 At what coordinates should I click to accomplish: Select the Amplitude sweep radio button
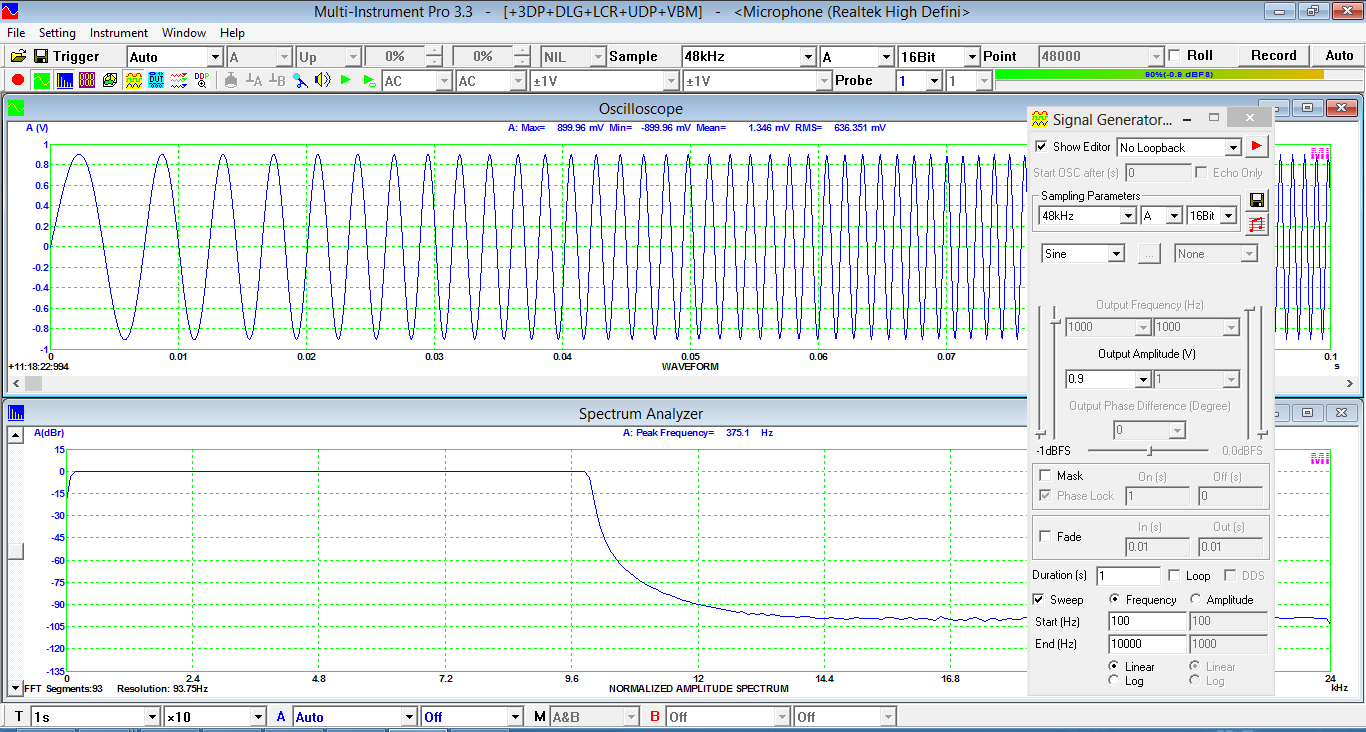[x=1195, y=600]
